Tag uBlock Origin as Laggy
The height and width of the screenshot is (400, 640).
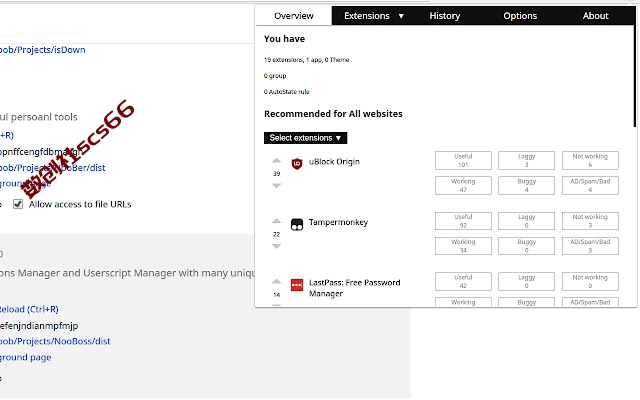(527, 160)
